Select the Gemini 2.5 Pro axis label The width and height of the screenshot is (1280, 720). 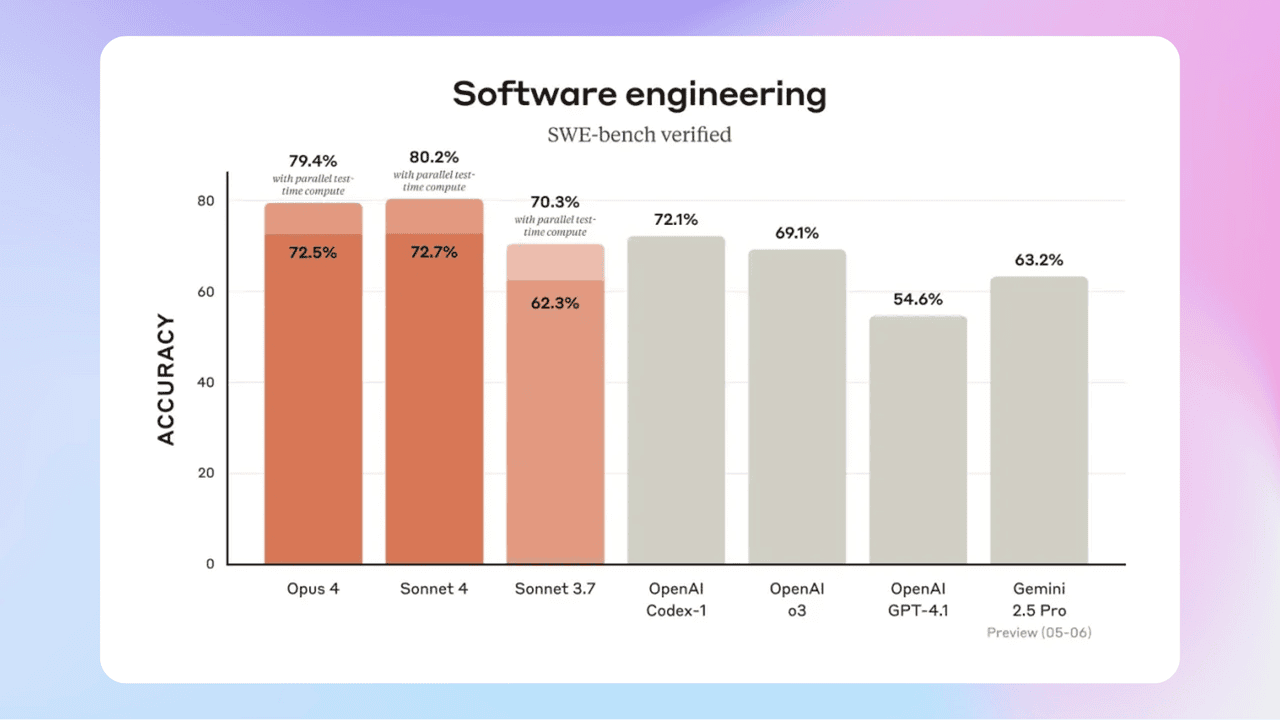tap(1039, 599)
